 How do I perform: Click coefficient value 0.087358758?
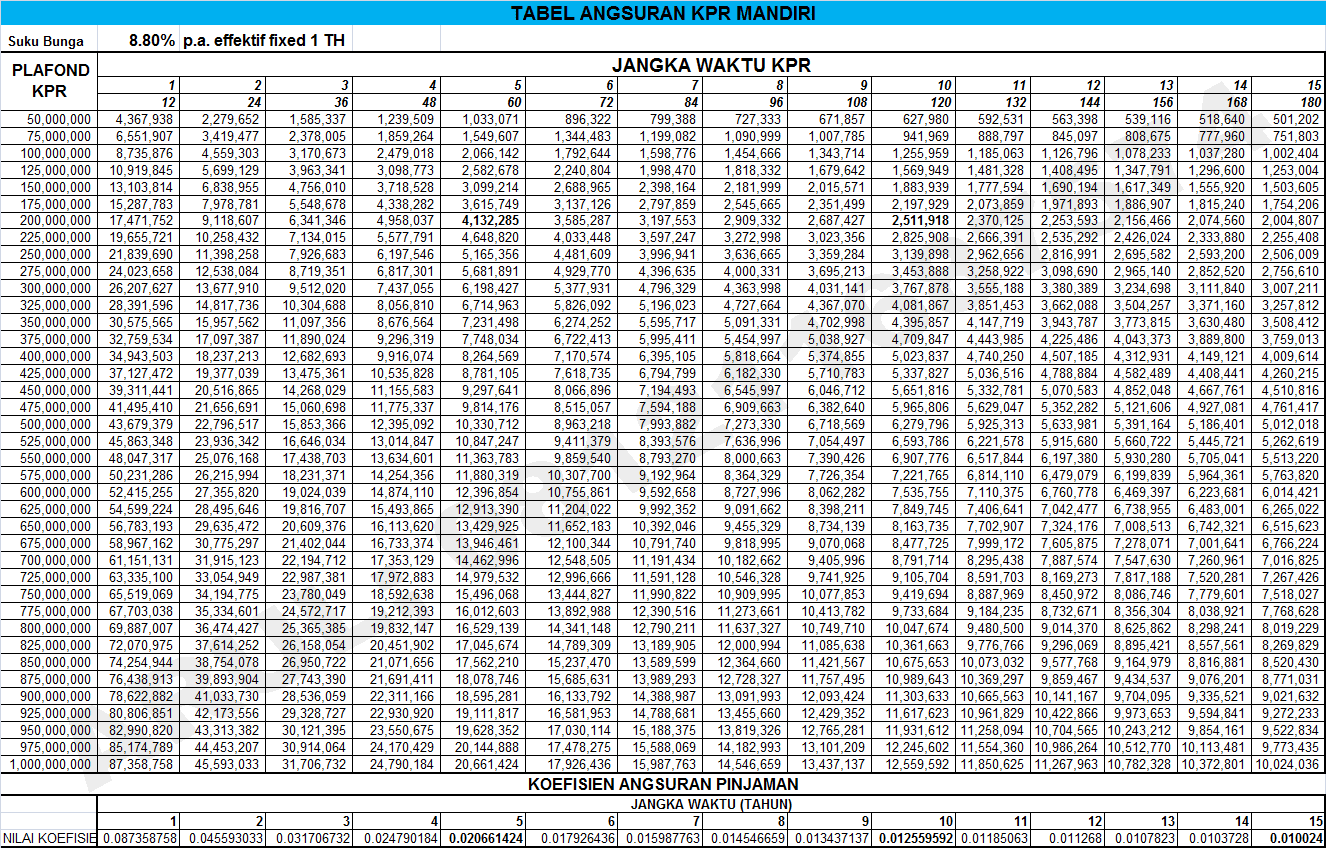139,838
